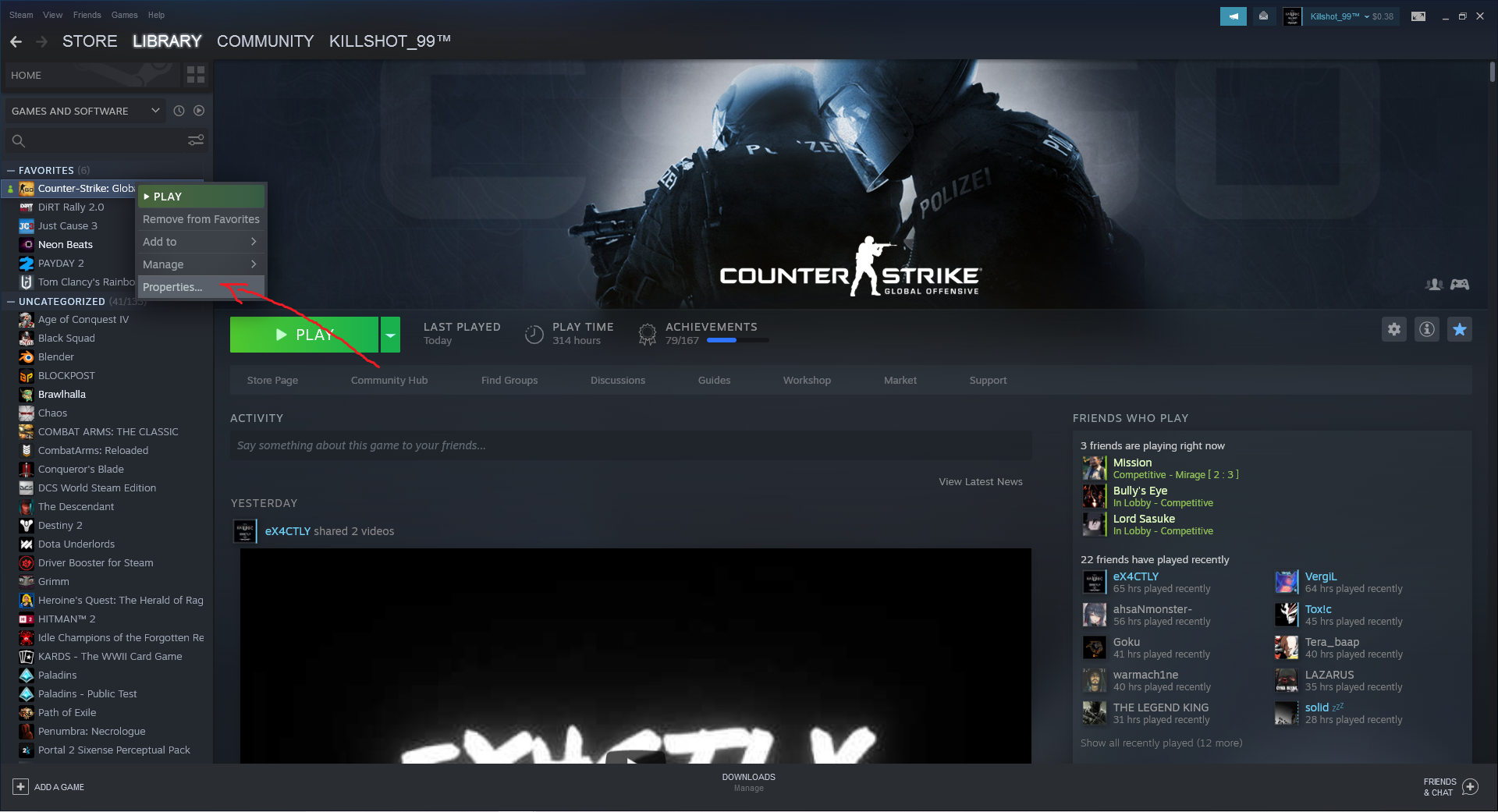Open Steam announcements megaphone icon

point(1234,16)
